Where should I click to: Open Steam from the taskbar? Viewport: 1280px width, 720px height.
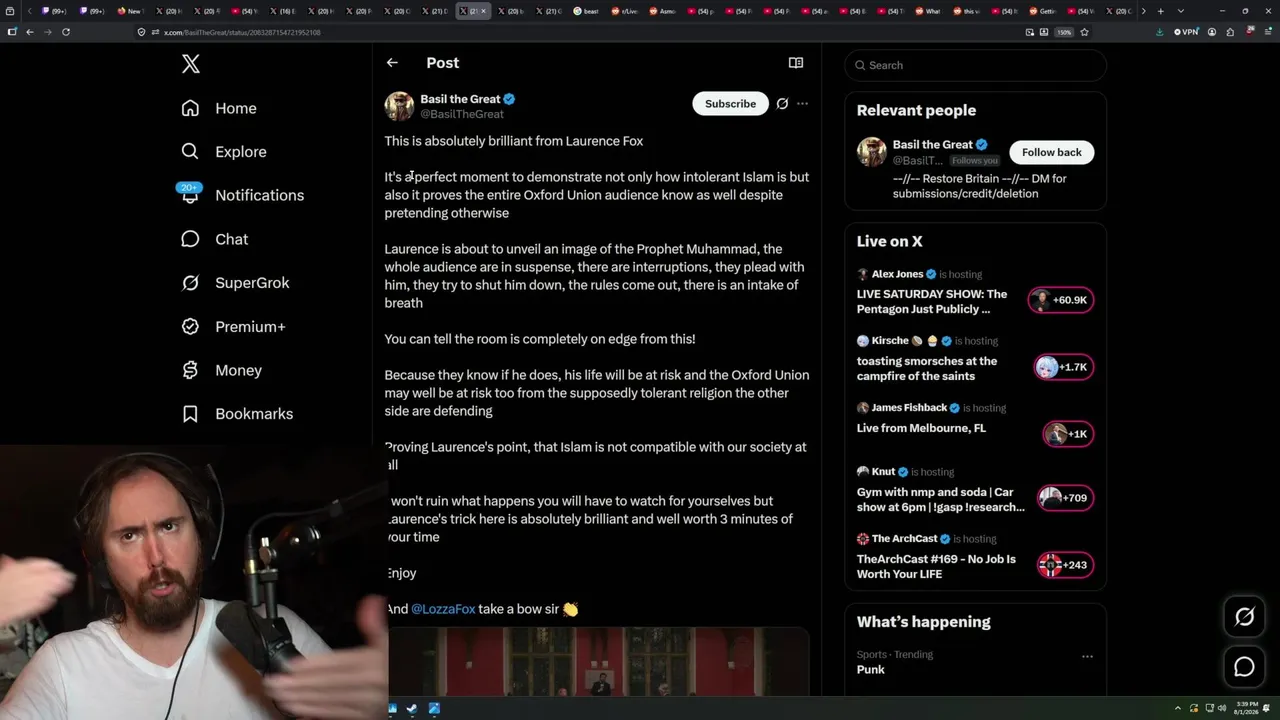click(413, 709)
